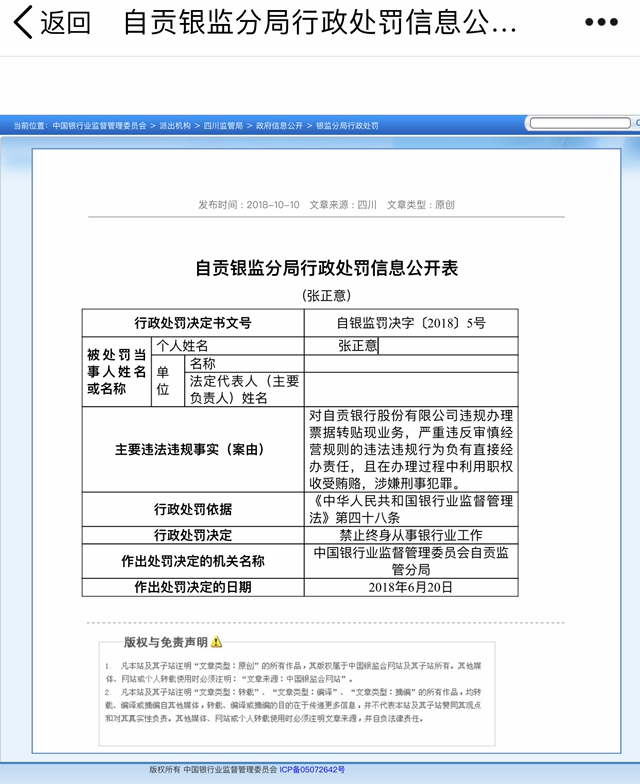The height and width of the screenshot is (784, 640).
Task: Click the 张正意 name cell in the table
Action: click(x=358, y=345)
